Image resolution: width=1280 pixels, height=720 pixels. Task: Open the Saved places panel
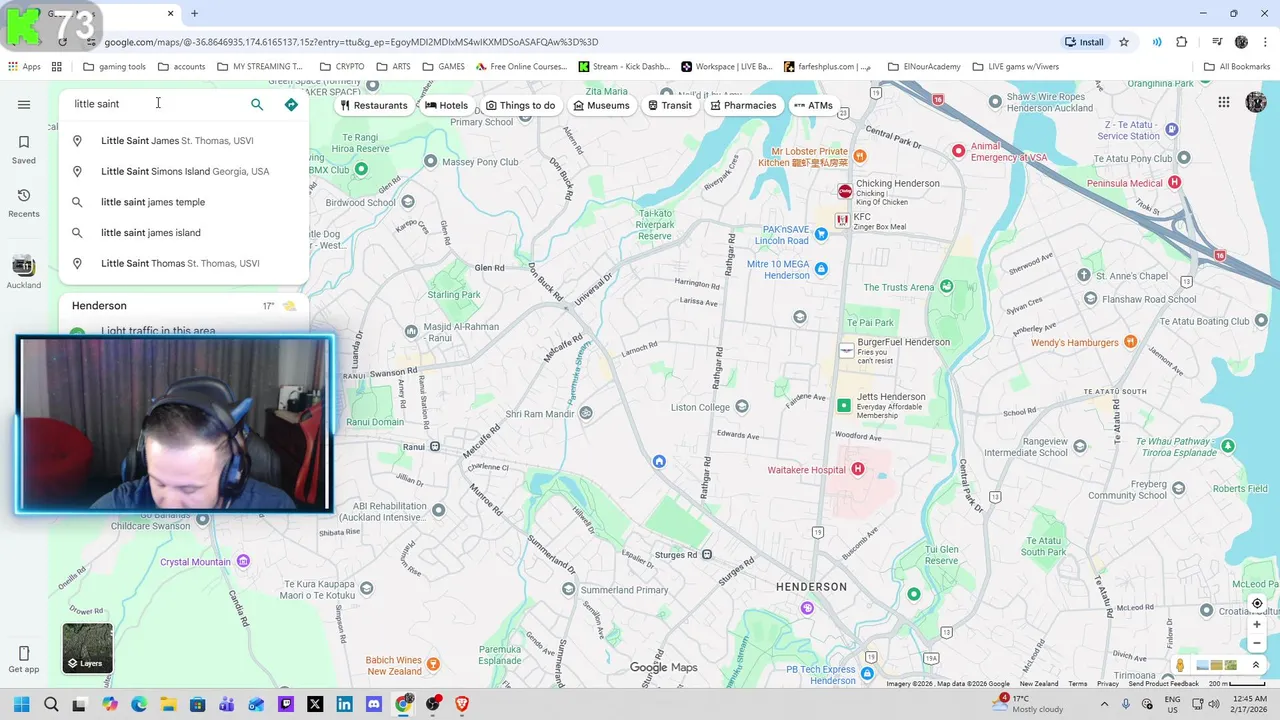coord(24,149)
